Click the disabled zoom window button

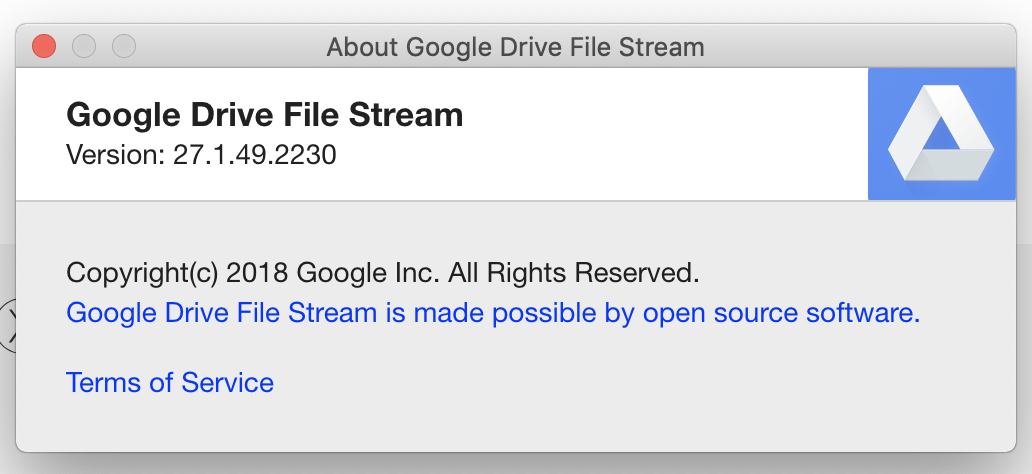pyautogui.click(x=123, y=46)
